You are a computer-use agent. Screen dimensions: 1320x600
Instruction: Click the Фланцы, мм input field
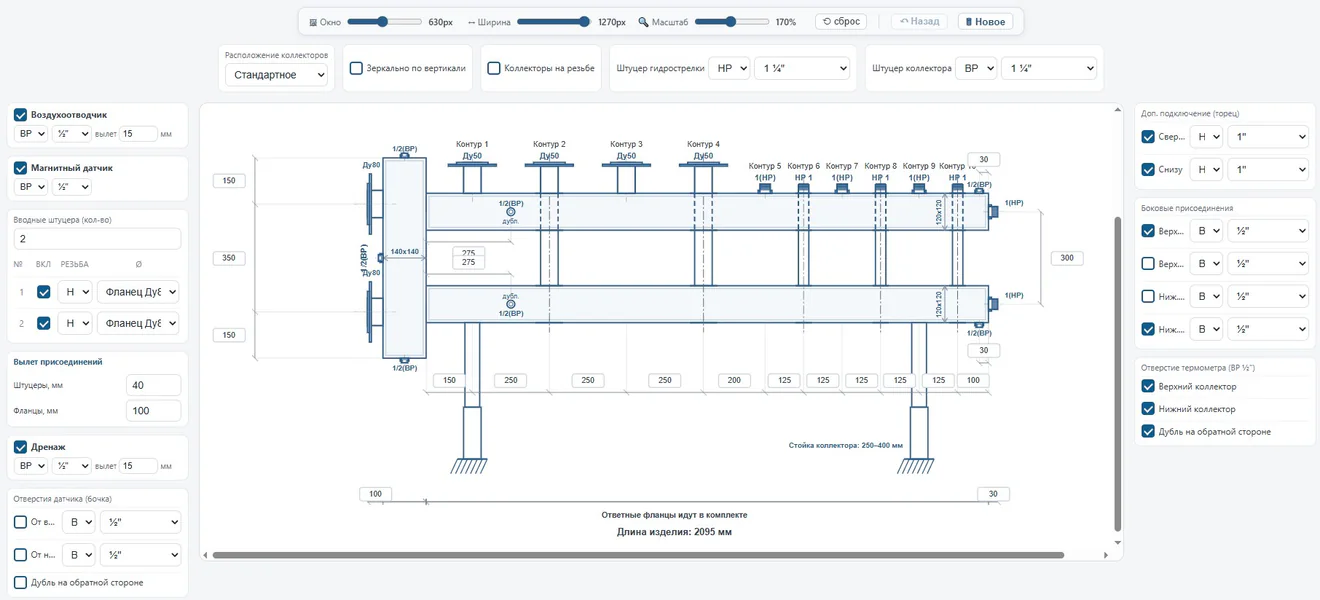[x=154, y=411]
